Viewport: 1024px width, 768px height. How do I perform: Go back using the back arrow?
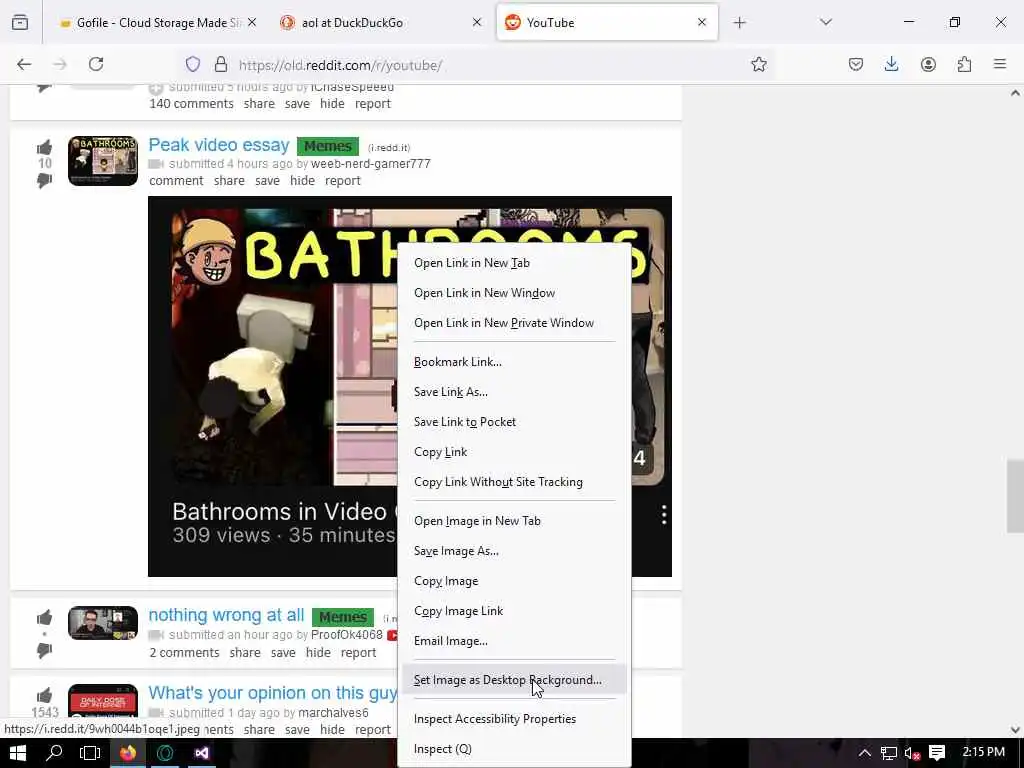[x=24, y=64]
